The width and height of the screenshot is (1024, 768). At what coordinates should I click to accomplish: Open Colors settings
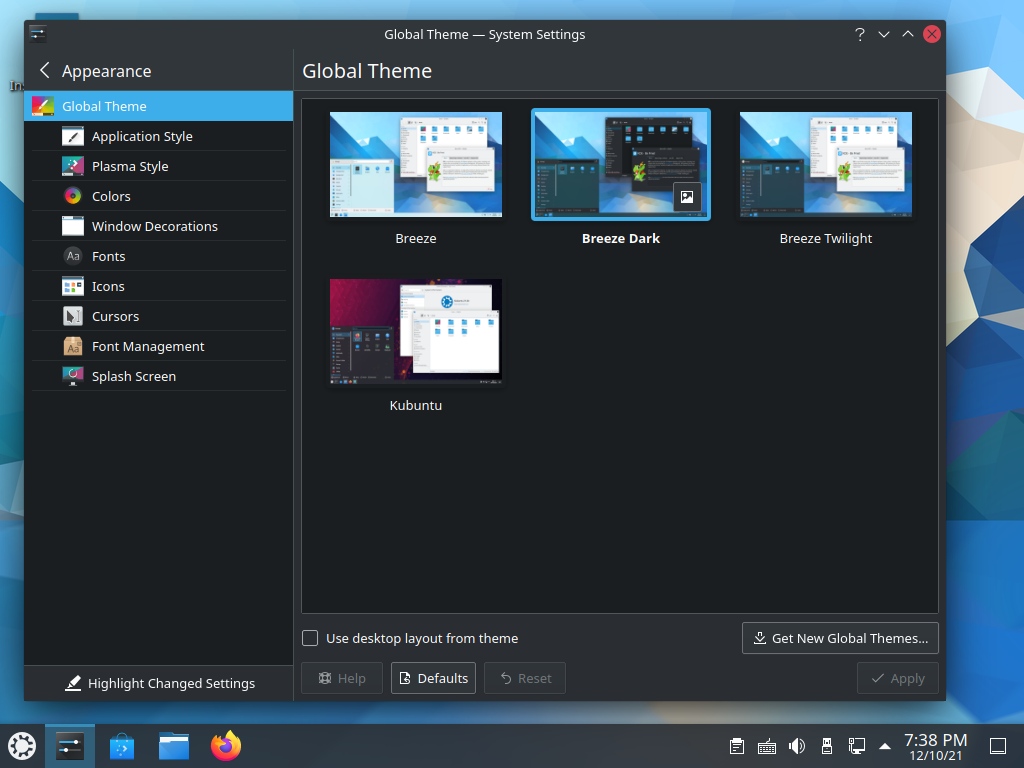[159, 196]
